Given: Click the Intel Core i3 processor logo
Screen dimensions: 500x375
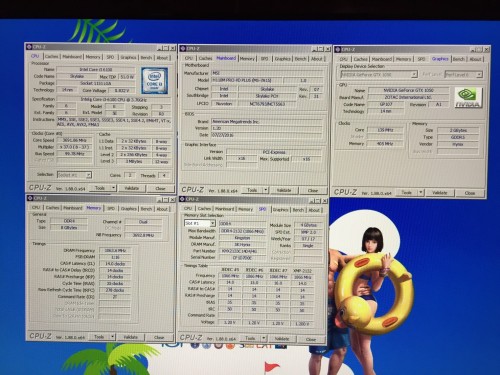Looking at the screenshot, I should 154,81.
